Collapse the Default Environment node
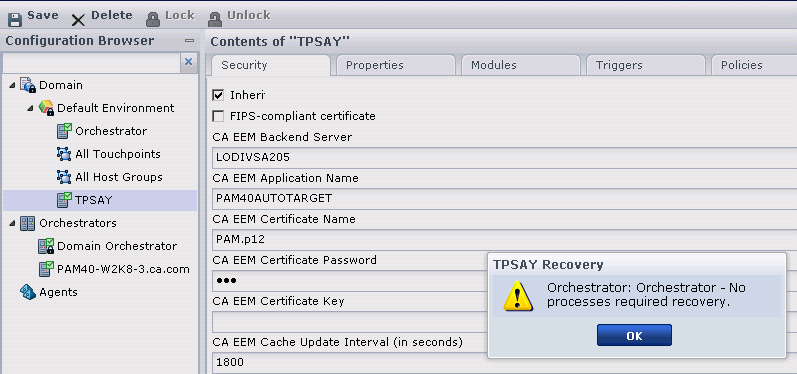797x374 pixels. coord(30,108)
